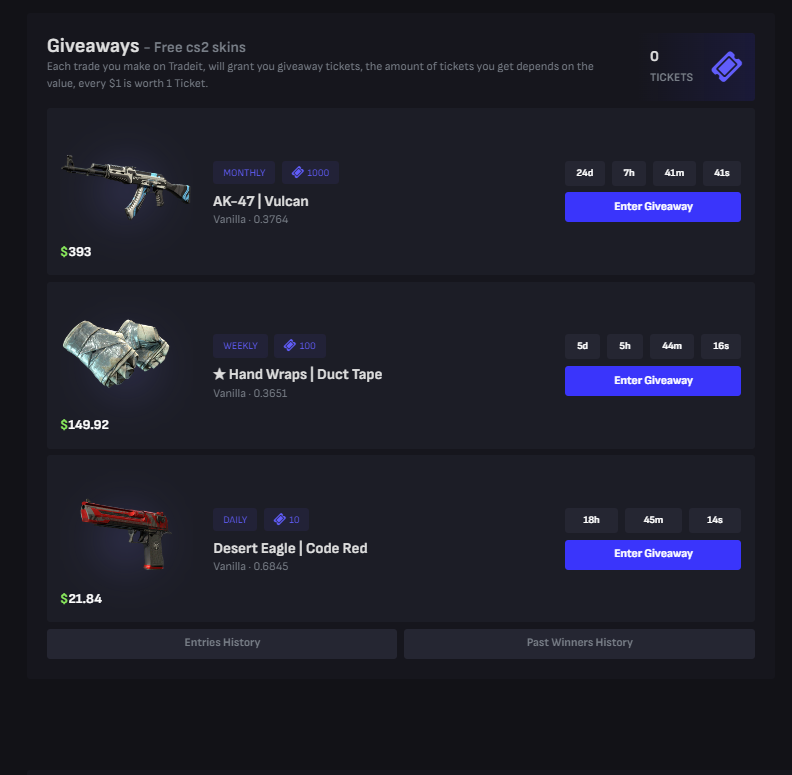Image resolution: width=792 pixels, height=775 pixels.
Task: Open the AK-47 Vulcan skin image
Action: click(126, 186)
